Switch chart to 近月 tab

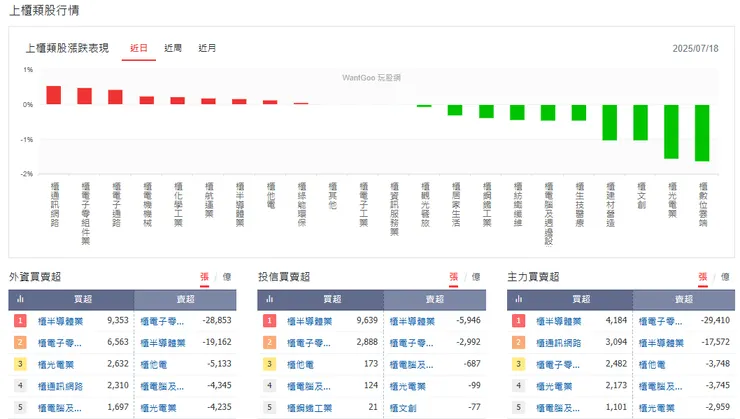click(207, 48)
